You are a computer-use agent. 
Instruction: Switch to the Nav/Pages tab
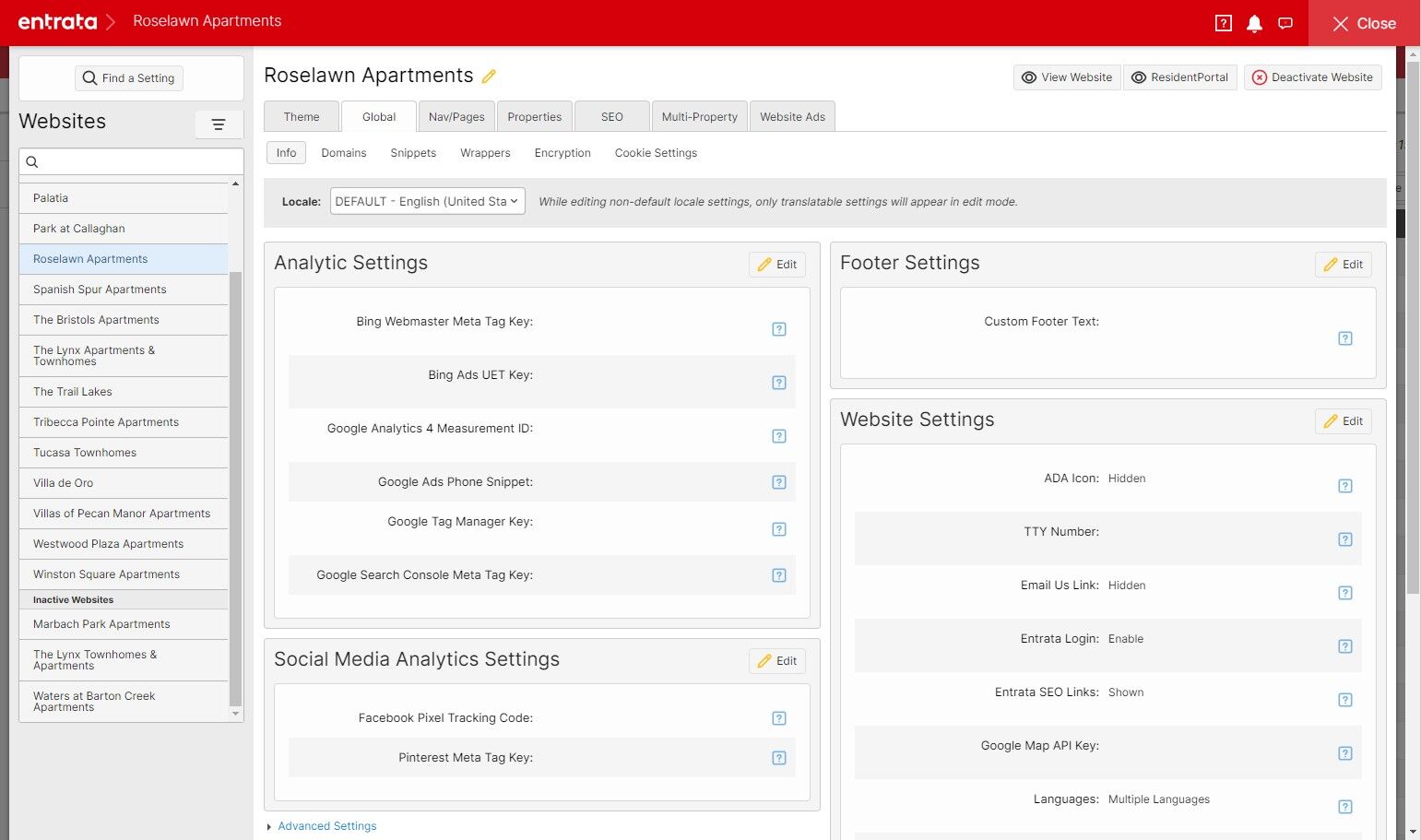pyautogui.click(x=456, y=117)
